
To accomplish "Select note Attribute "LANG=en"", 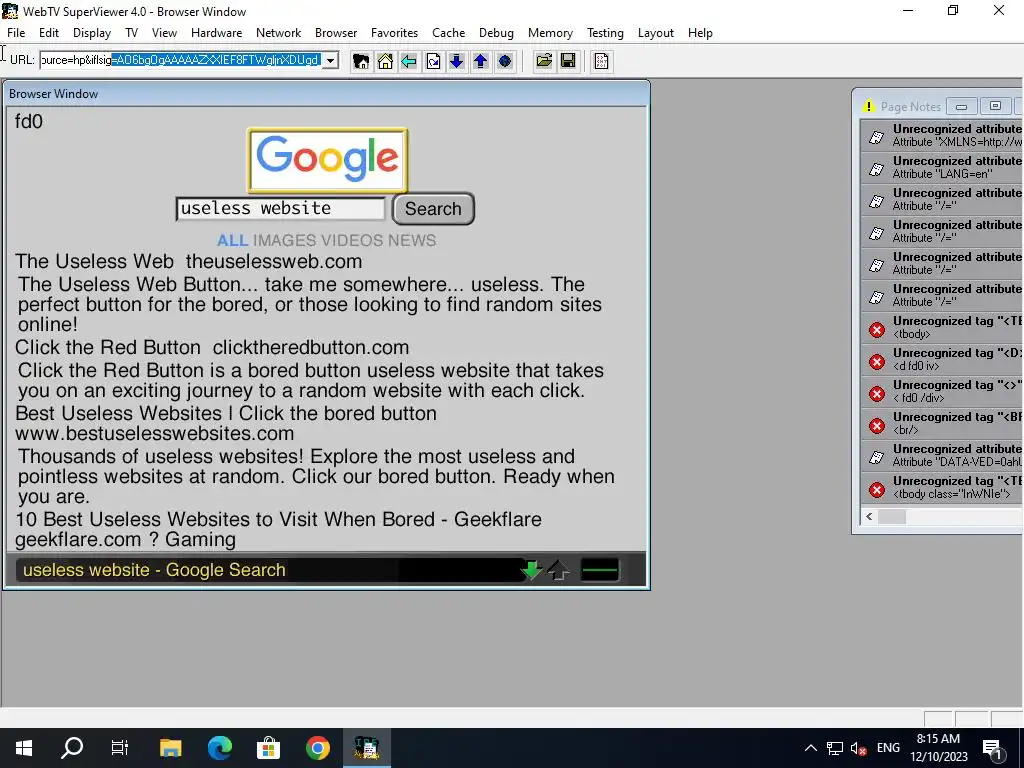I will 942,167.
